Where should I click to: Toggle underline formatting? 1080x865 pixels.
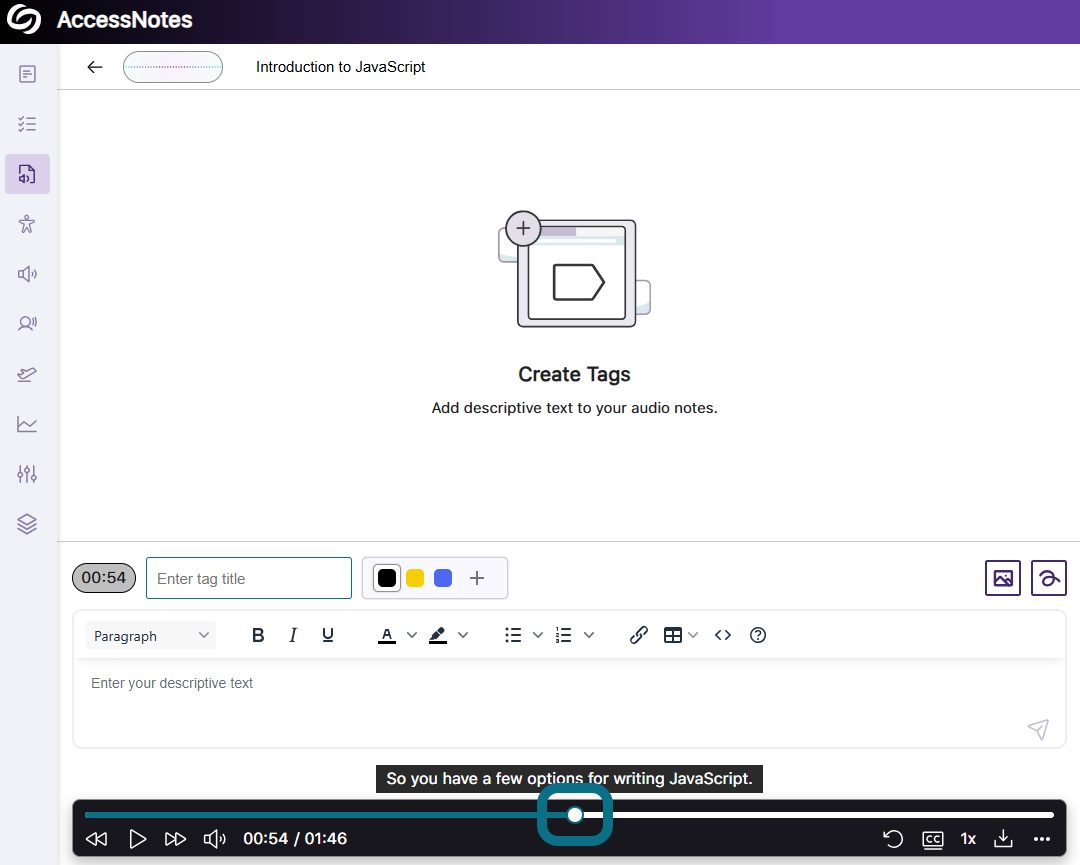tap(328, 635)
